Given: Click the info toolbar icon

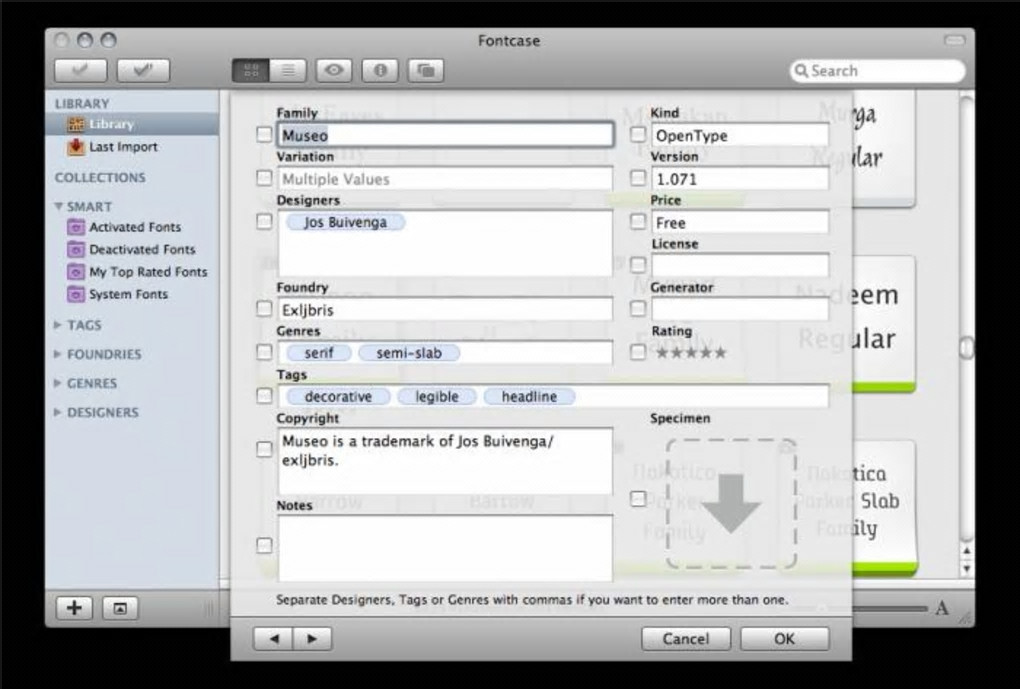Looking at the screenshot, I should click(x=381, y=70).
